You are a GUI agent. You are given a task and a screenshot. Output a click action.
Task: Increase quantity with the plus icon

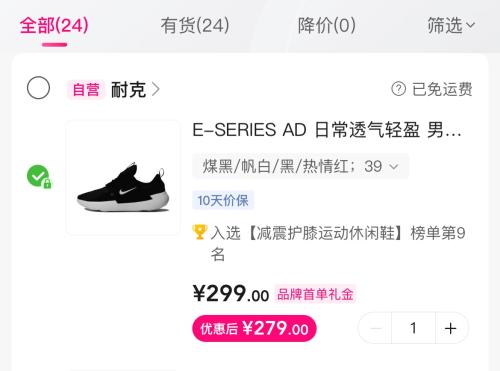point(450,328)
